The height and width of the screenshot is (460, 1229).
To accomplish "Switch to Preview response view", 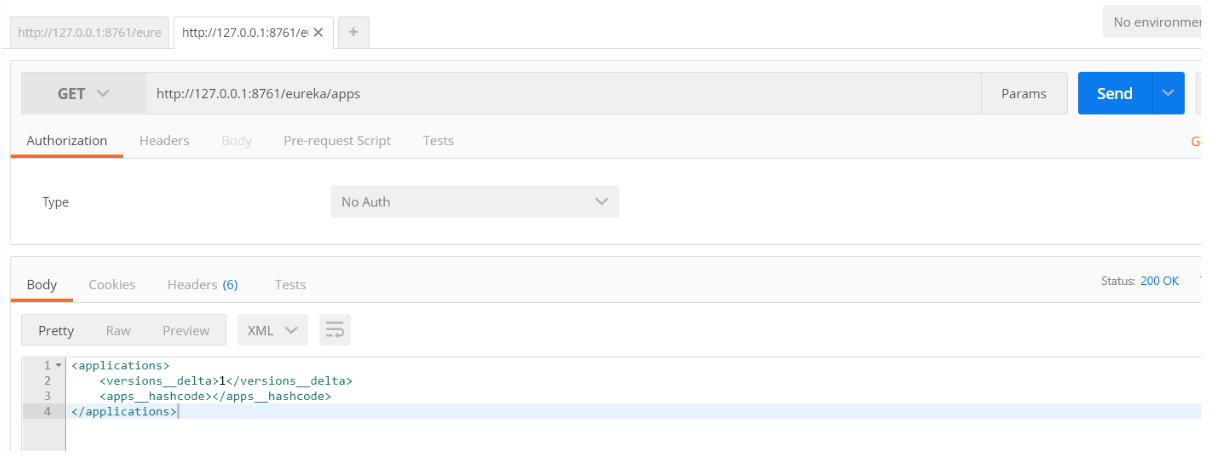I will (x=186, y=330).
